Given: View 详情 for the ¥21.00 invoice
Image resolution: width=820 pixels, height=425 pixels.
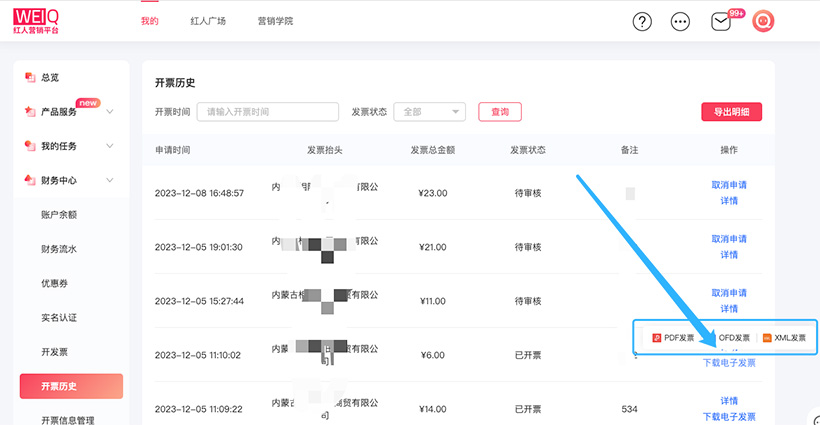Looking at the screenshot, I should (x=729, y=255).
